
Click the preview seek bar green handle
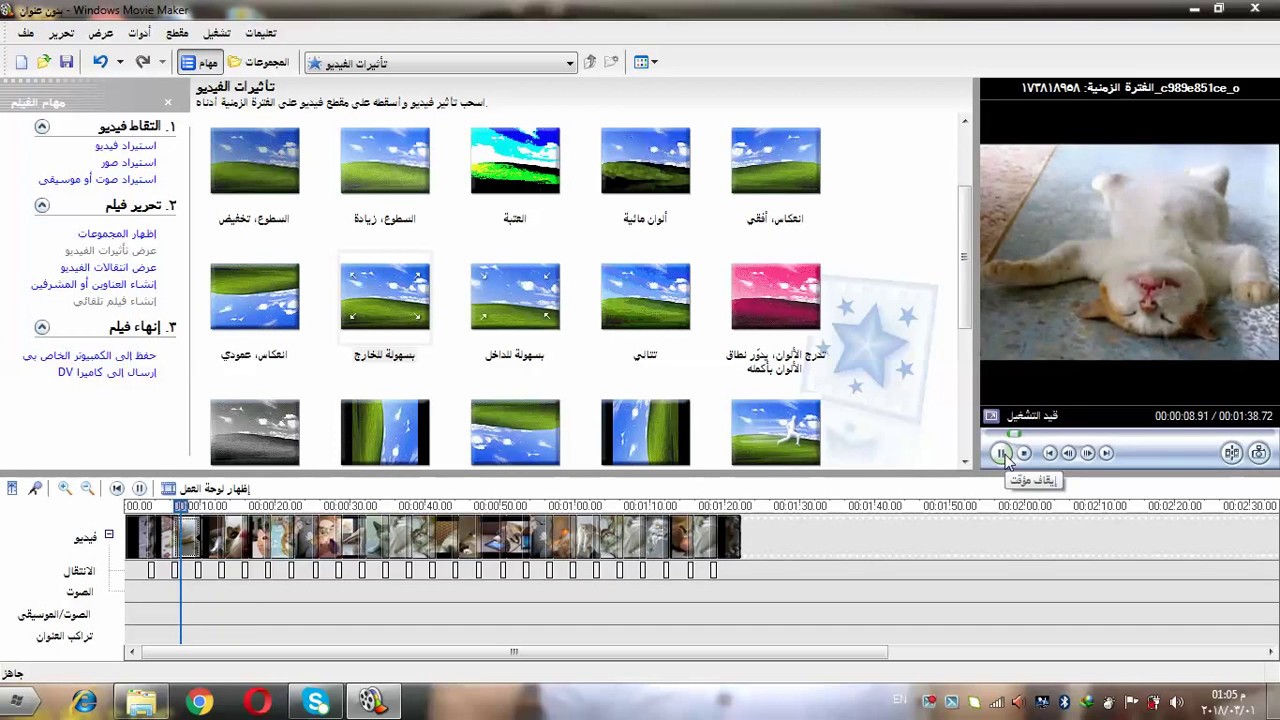(x=1014, y=434)
